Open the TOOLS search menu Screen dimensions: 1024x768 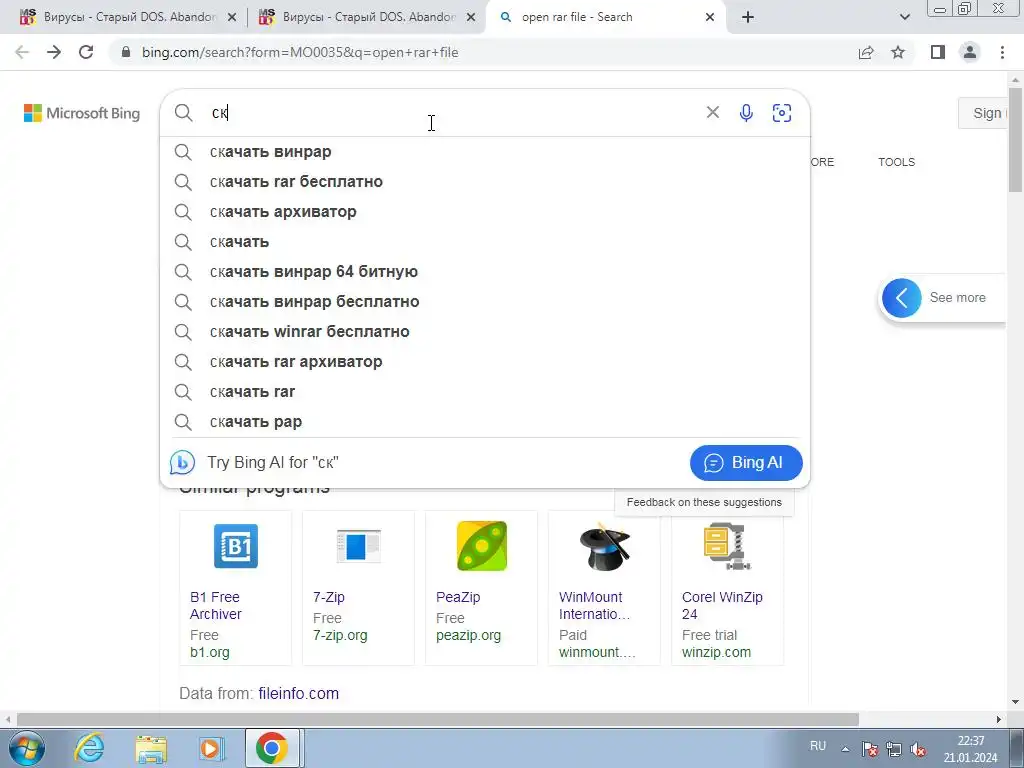(x=896, y=162)
